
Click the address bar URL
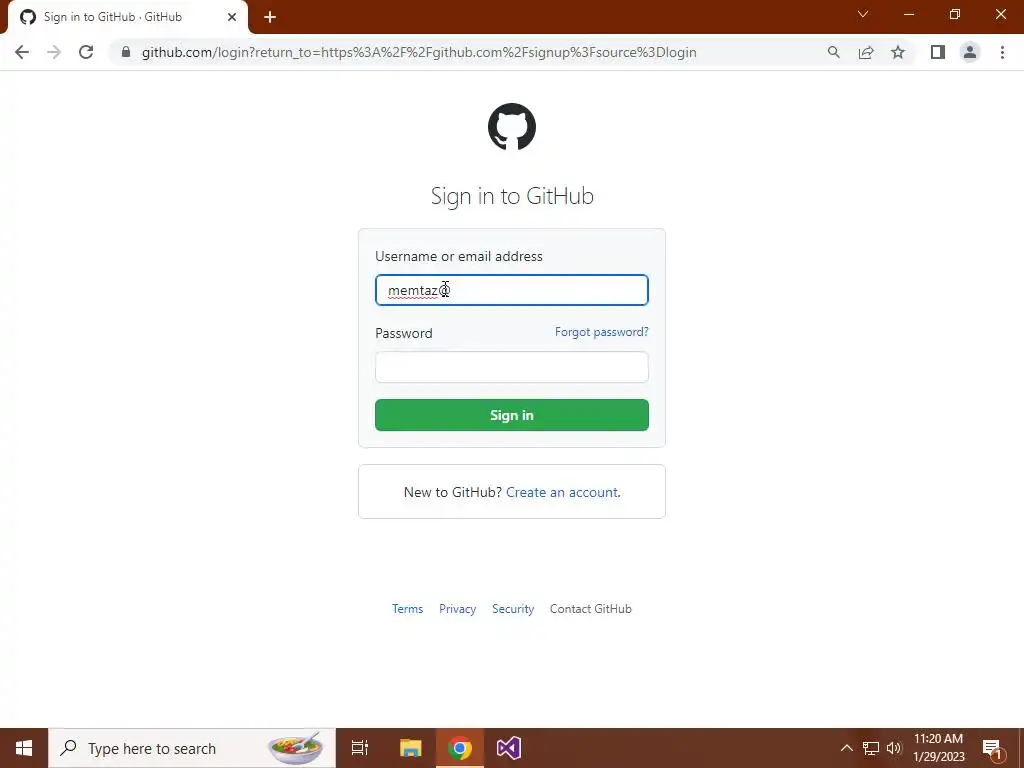pyautogui.click(x=419, y=52)
